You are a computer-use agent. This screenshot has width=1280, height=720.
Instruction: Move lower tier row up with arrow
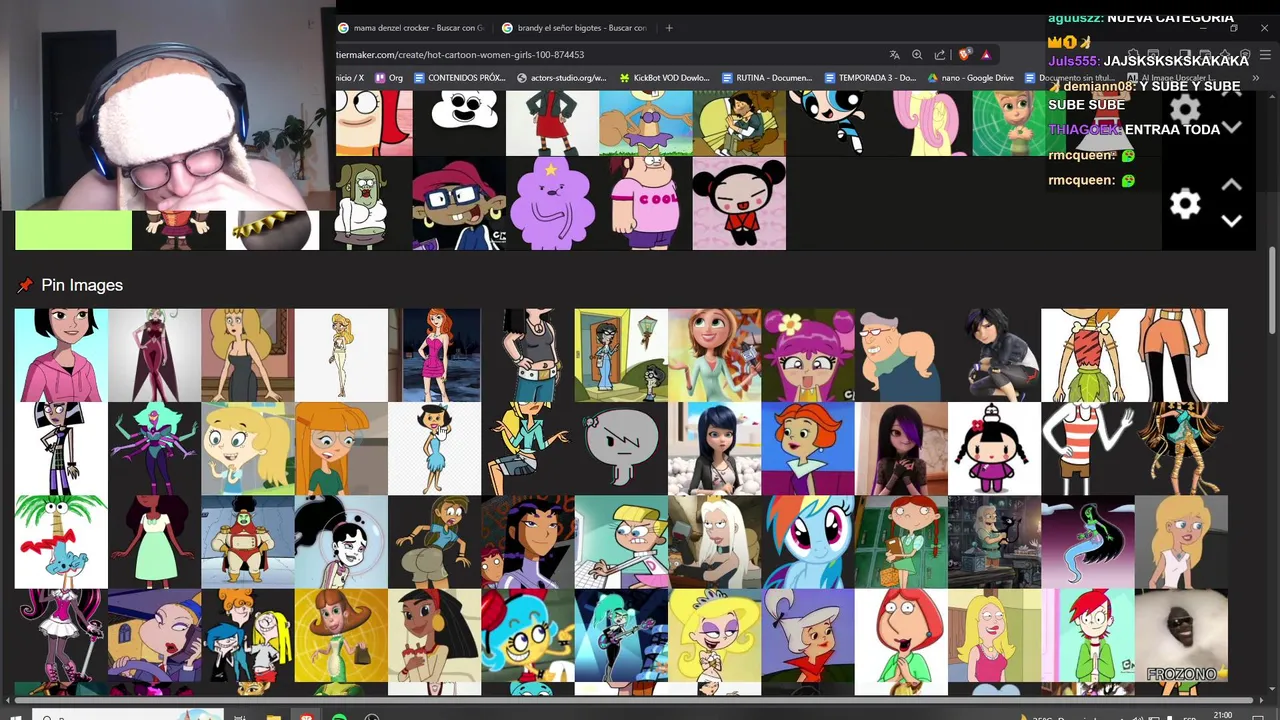pyautogui.click(x=1232, y=185)
